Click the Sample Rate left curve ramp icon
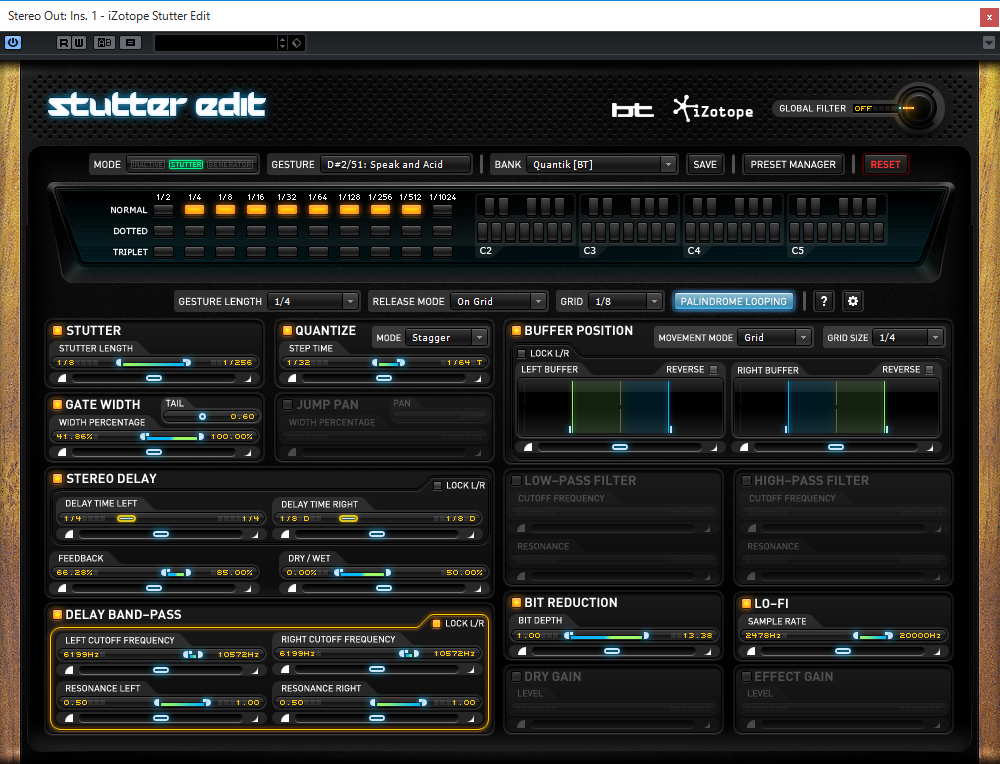 point(751,651)
